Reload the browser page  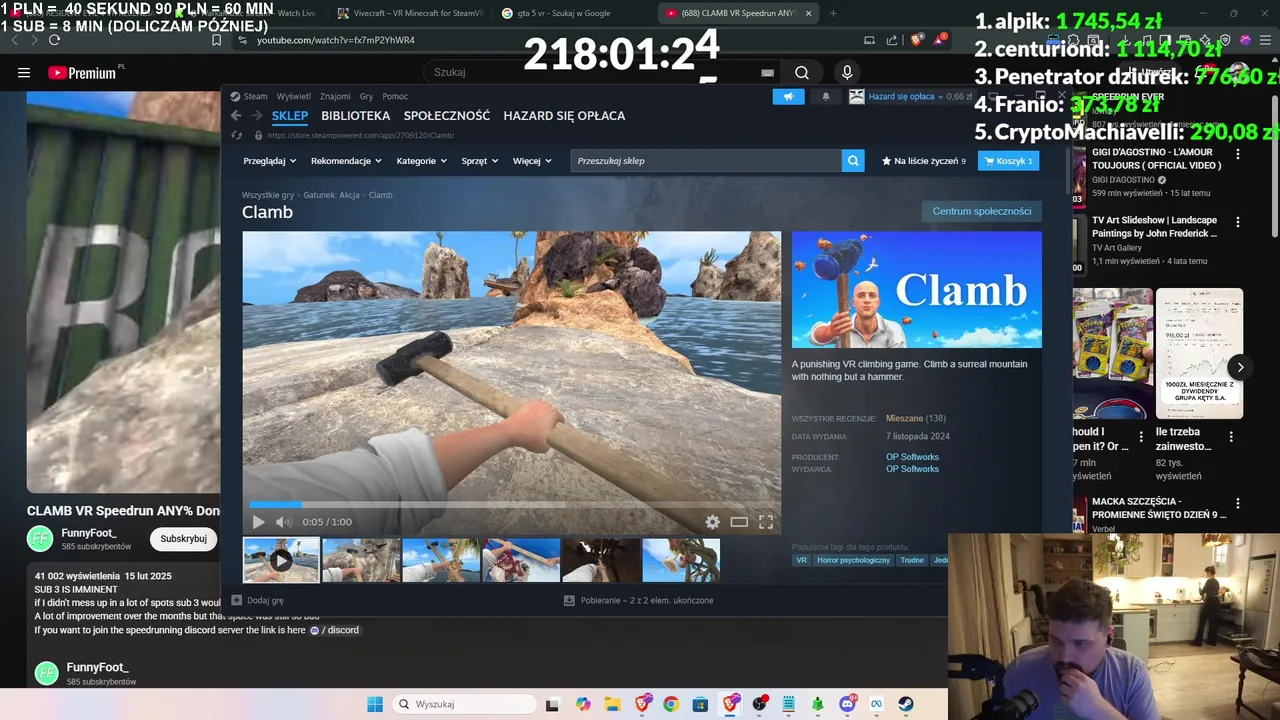[54, 40]
